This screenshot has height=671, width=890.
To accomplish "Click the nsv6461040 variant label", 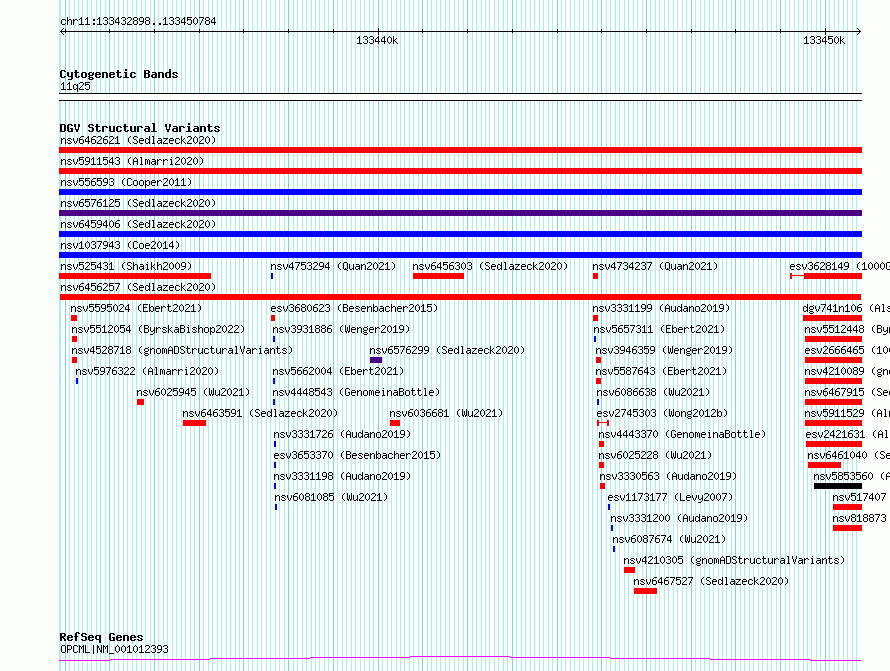I will tap(849, 455).
